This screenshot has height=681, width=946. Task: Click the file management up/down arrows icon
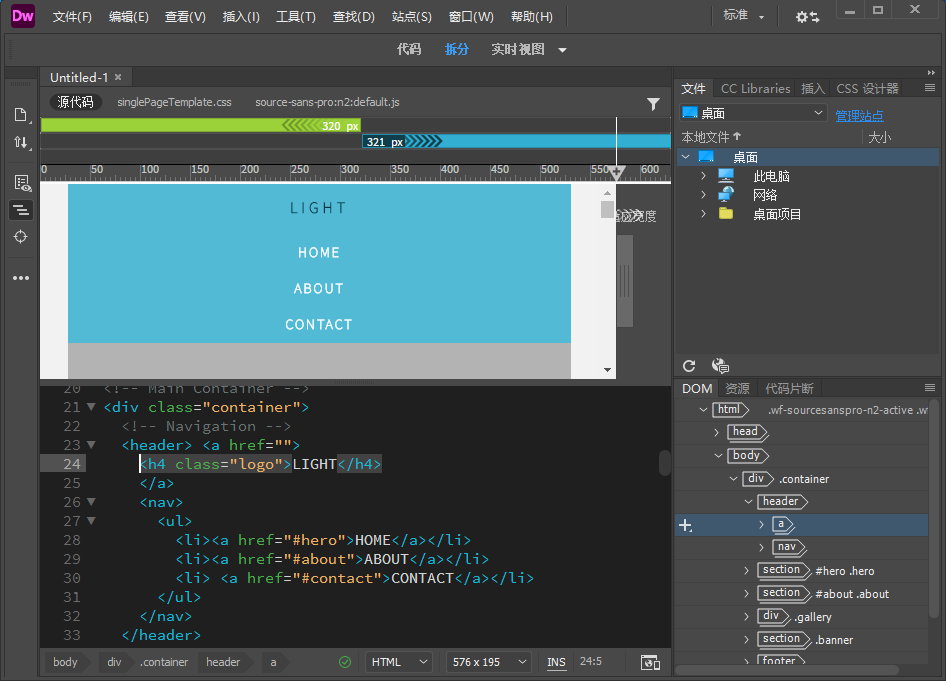(x=21, y=142)
